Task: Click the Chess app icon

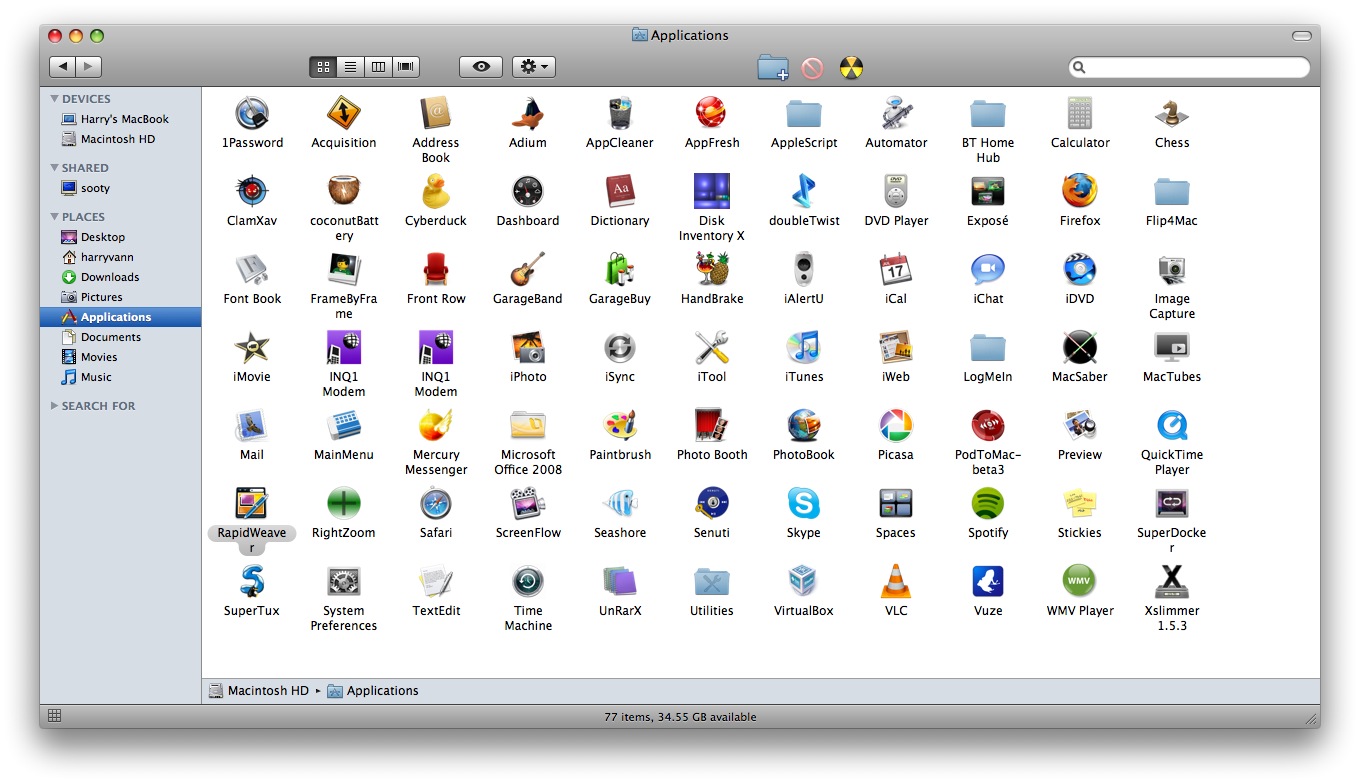Action: click(x=1172, y=113)
